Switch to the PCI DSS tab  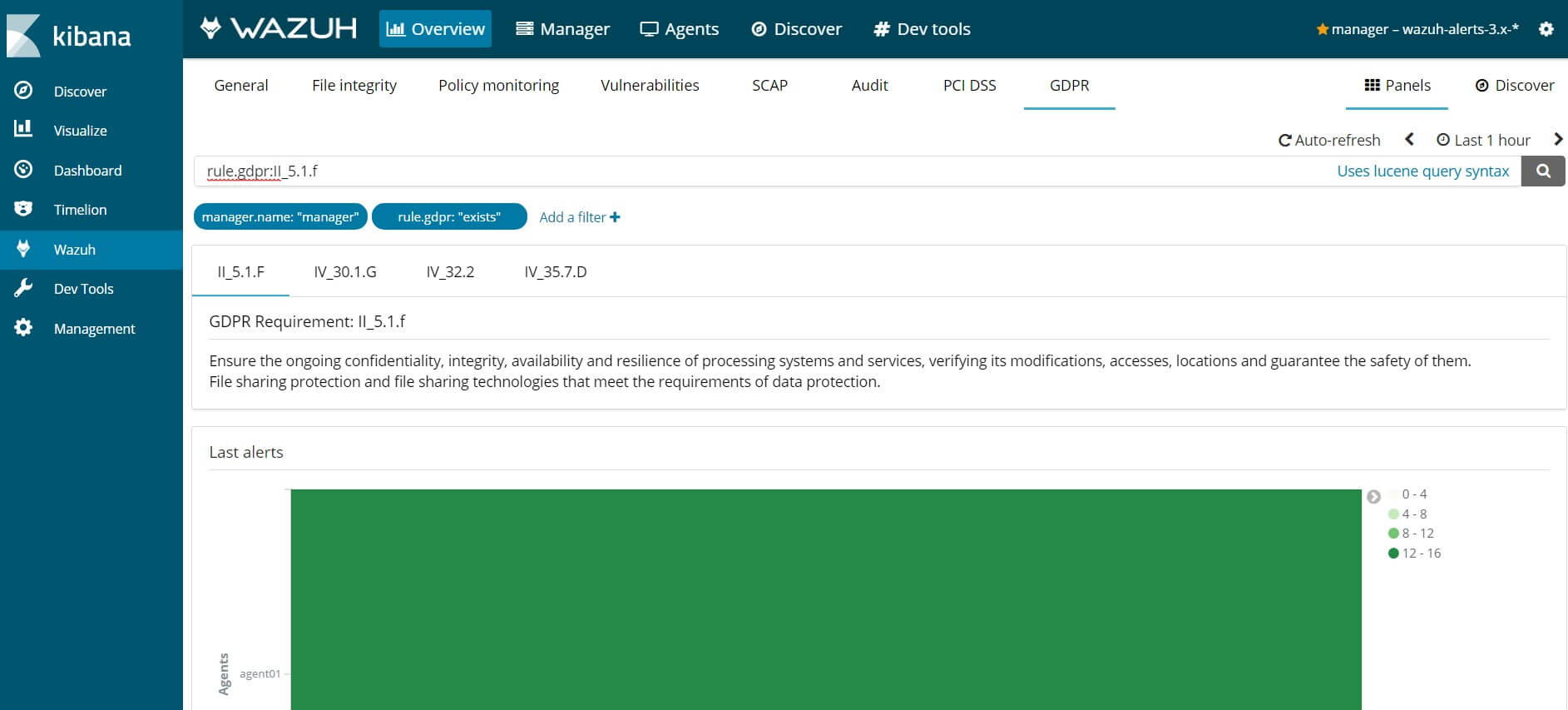click(x=969, y=85)
